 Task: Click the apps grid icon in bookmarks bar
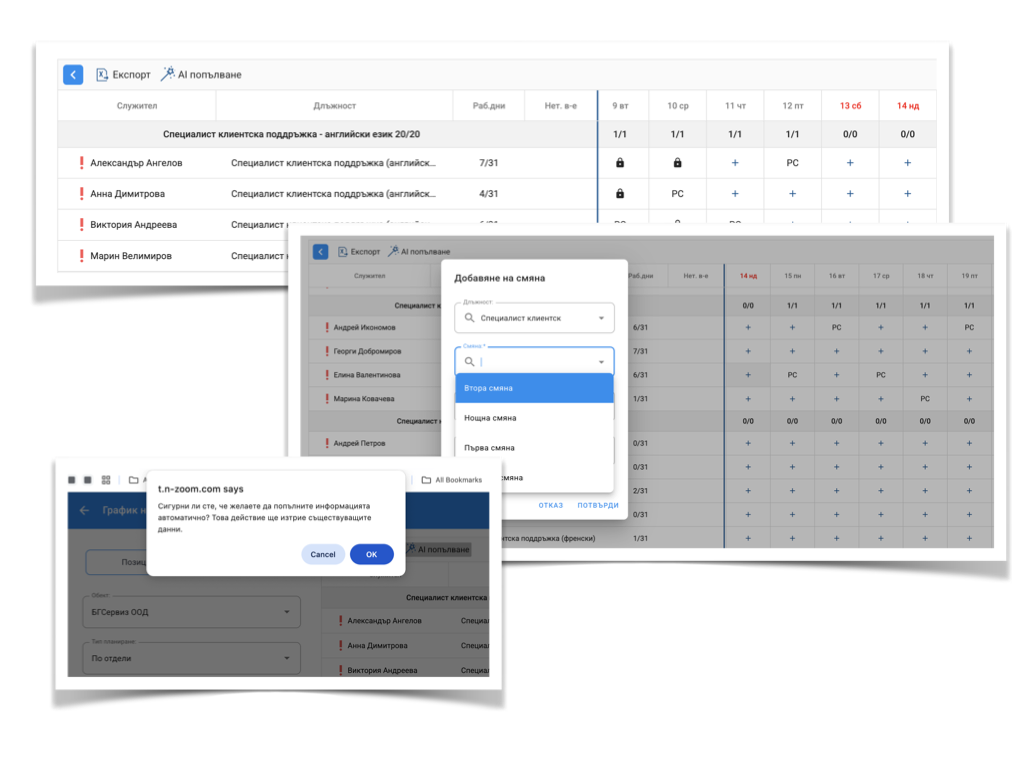pos(106,480)
